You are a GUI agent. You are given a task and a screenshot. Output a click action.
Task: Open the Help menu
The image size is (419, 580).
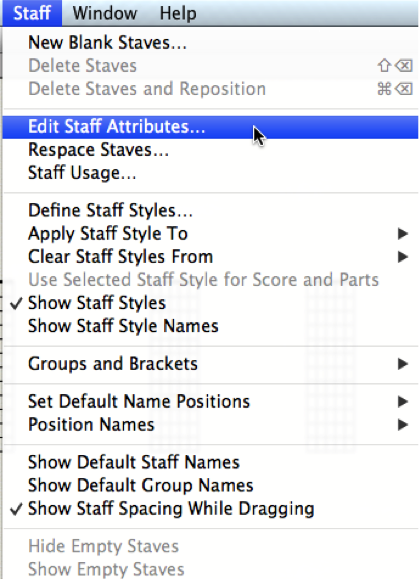[x=178, y=13]
